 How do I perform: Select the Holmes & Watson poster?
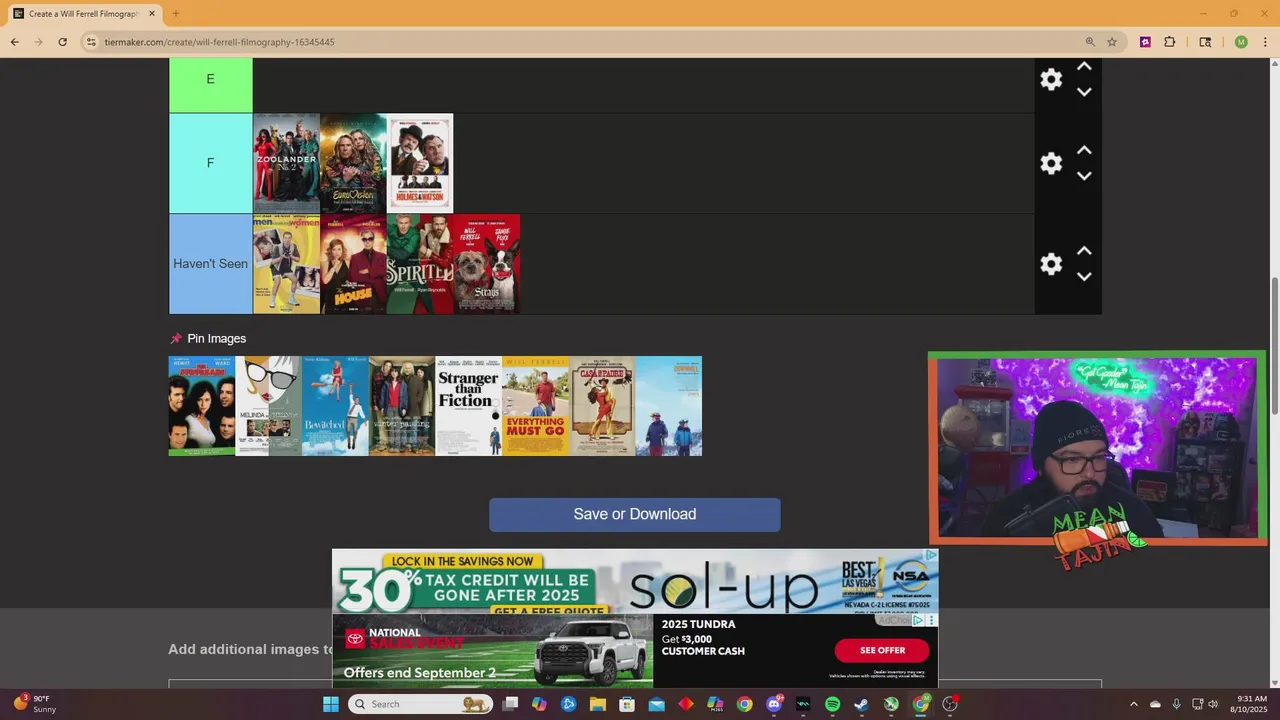click(420, 163)
